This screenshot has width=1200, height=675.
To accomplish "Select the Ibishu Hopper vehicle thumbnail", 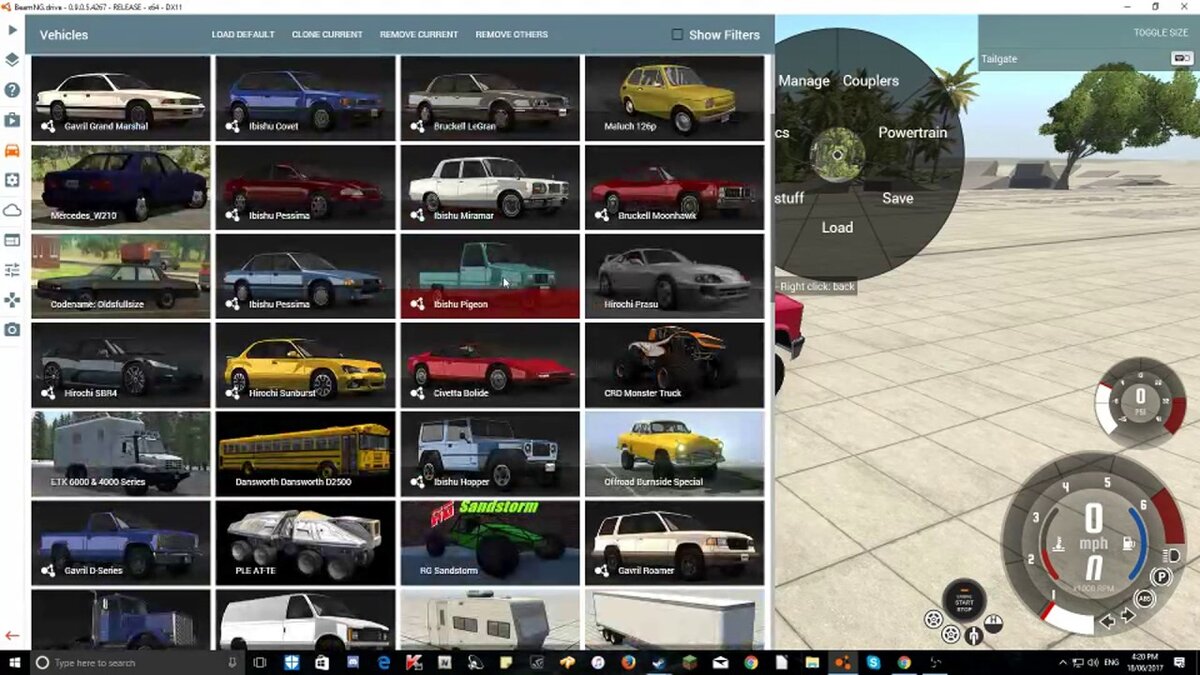I will point(490,453).
